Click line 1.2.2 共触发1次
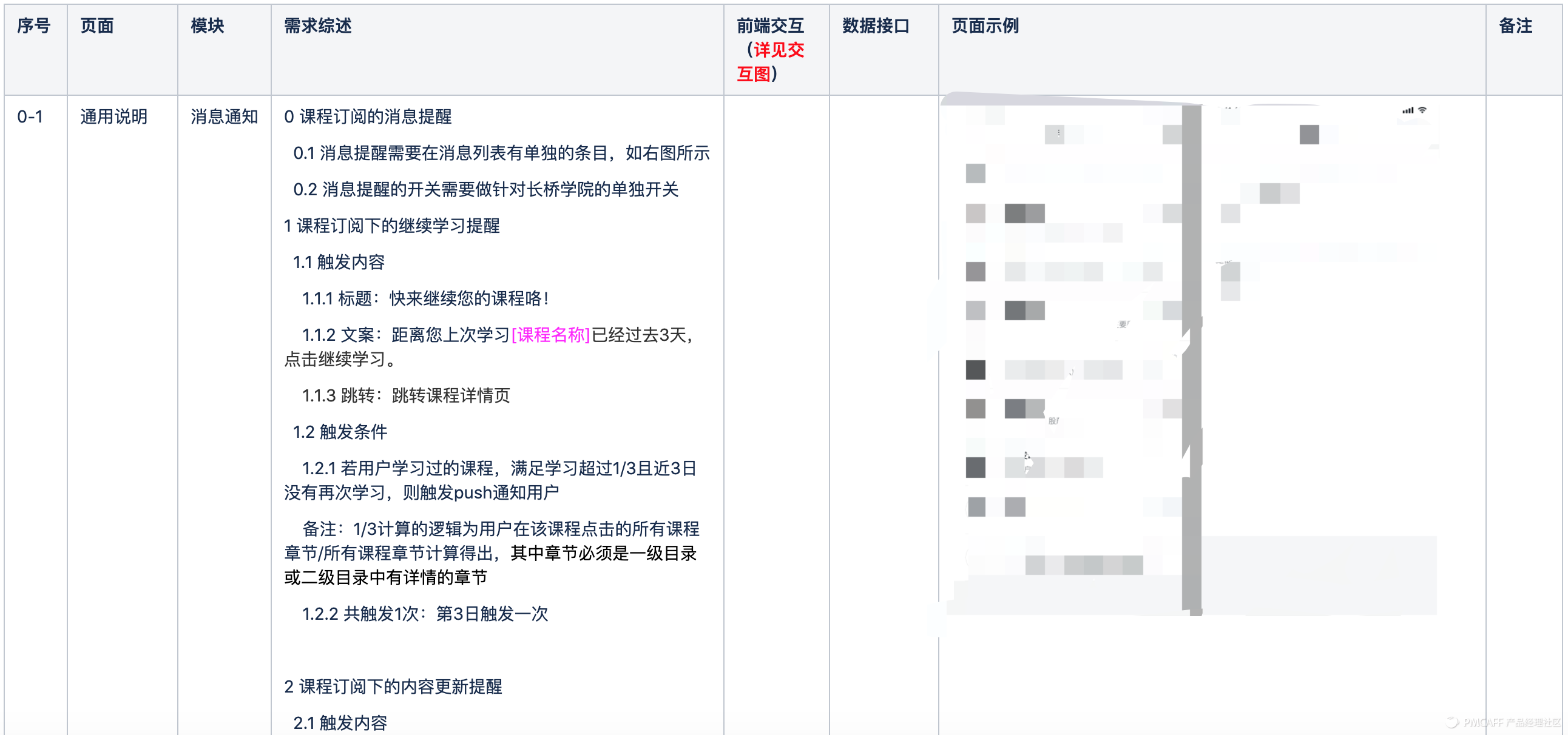The image size is (1568, 735). point(425,614)
